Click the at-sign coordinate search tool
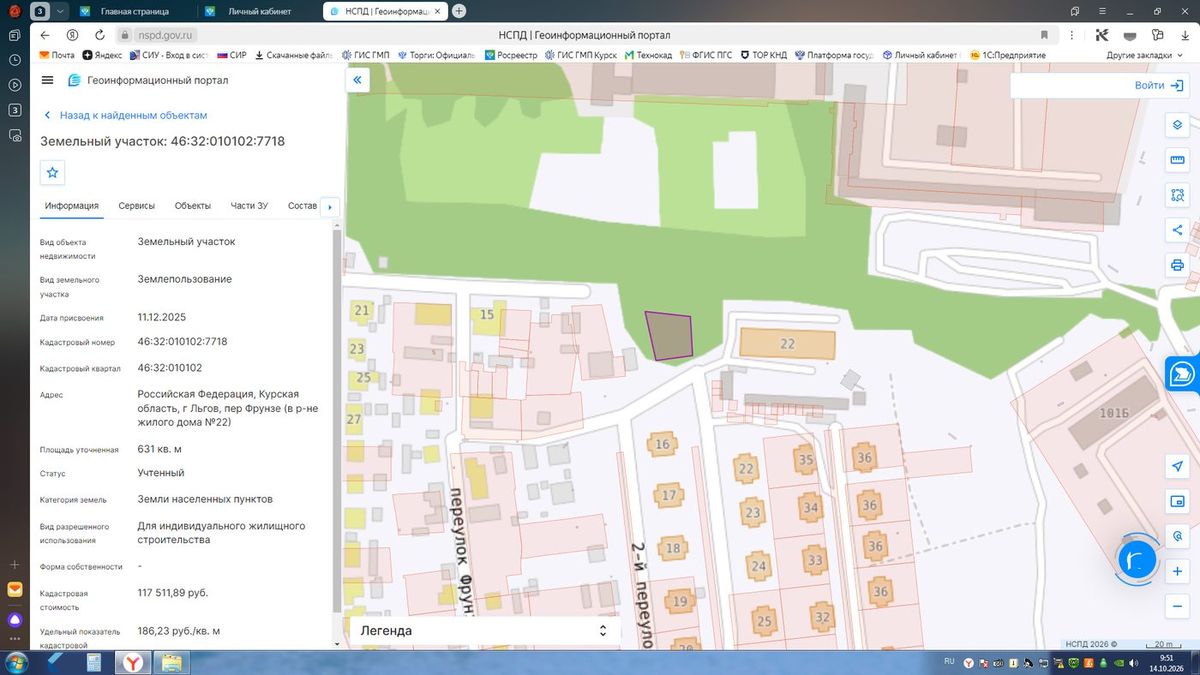Viewport: 1200px width, 675px height. pos(1177,537)
